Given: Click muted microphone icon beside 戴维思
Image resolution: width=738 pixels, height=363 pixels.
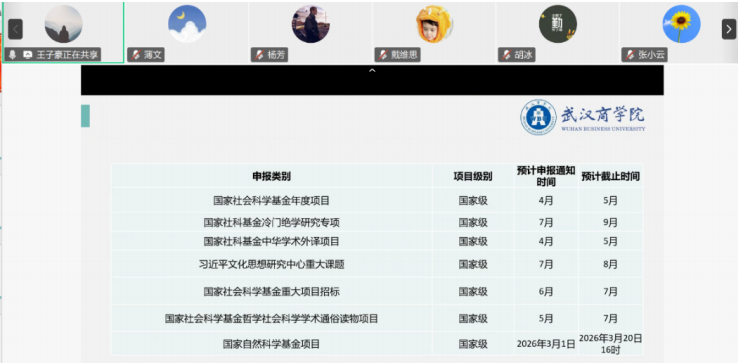Looking at the screenshot, I should (383, 55).
